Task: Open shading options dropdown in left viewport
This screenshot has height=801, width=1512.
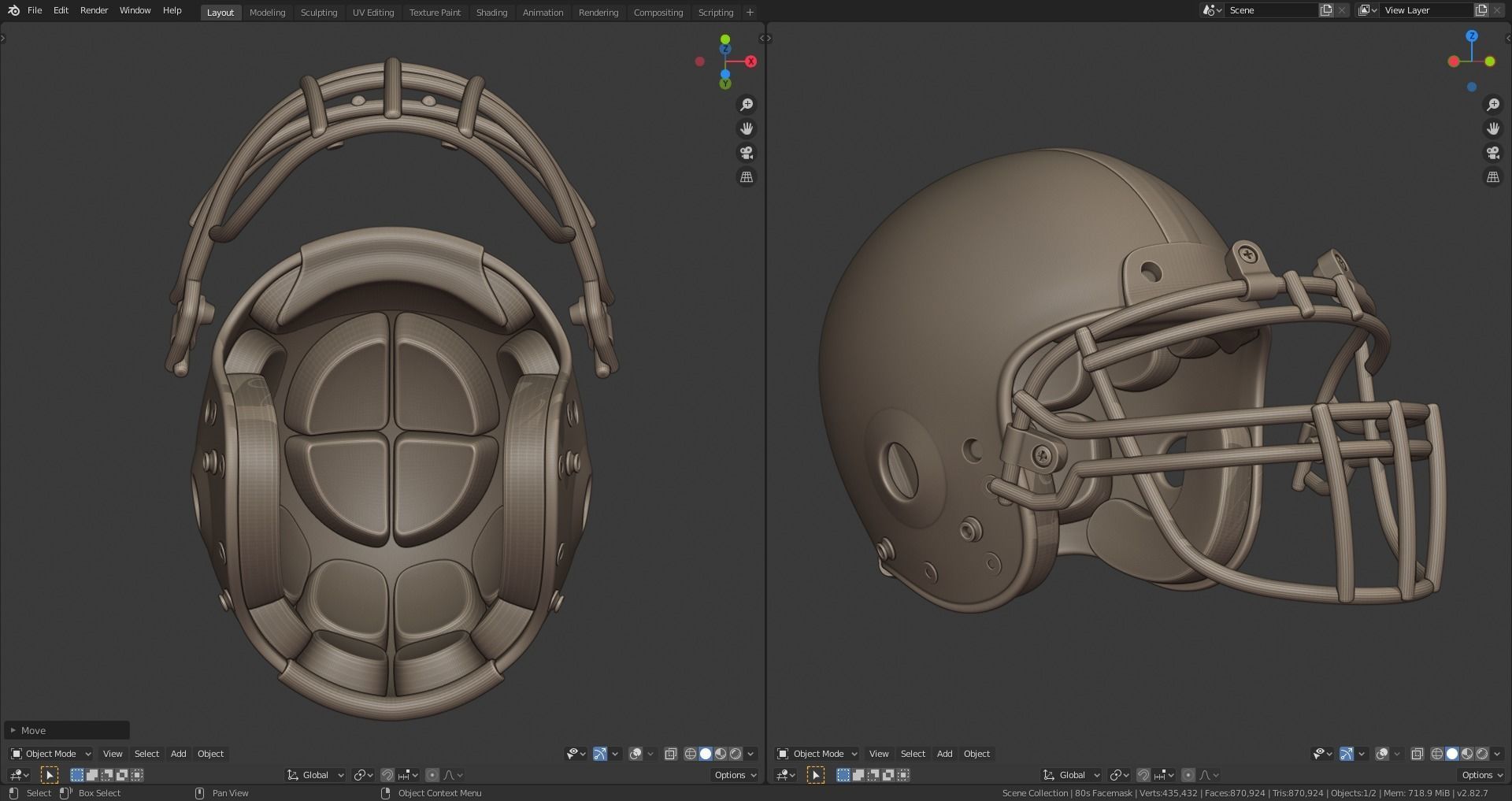Action: pyautogui.click(x=750, y=754)
